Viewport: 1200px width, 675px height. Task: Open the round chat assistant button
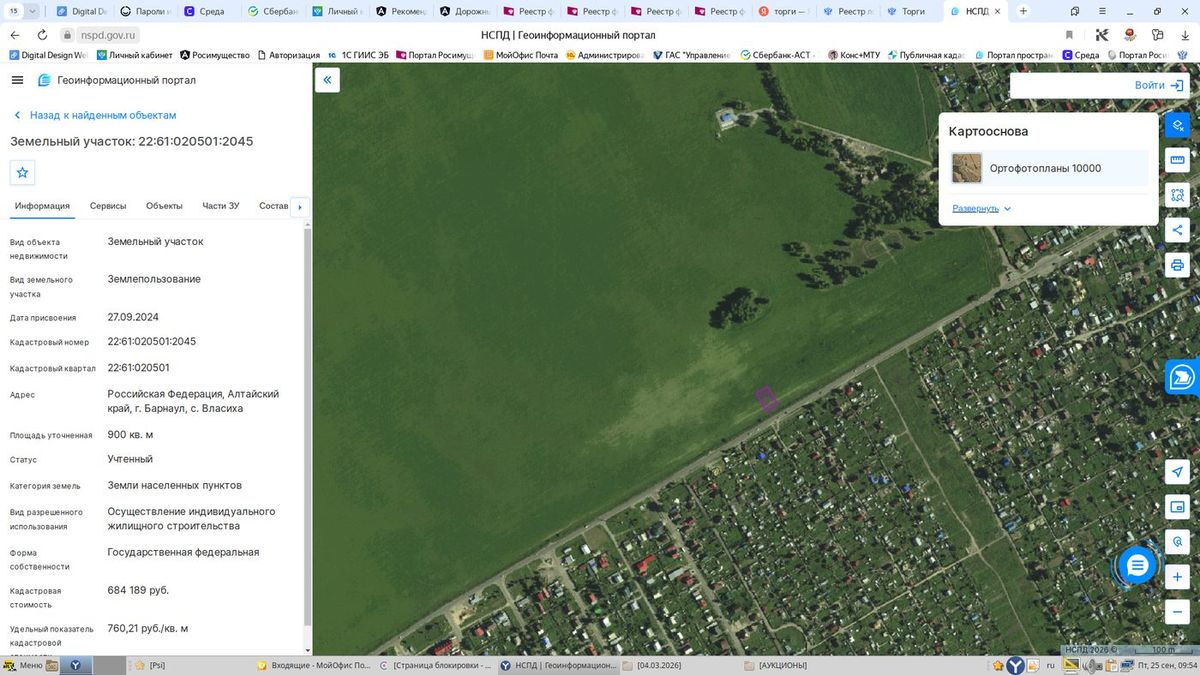(x=1137, y=566)
